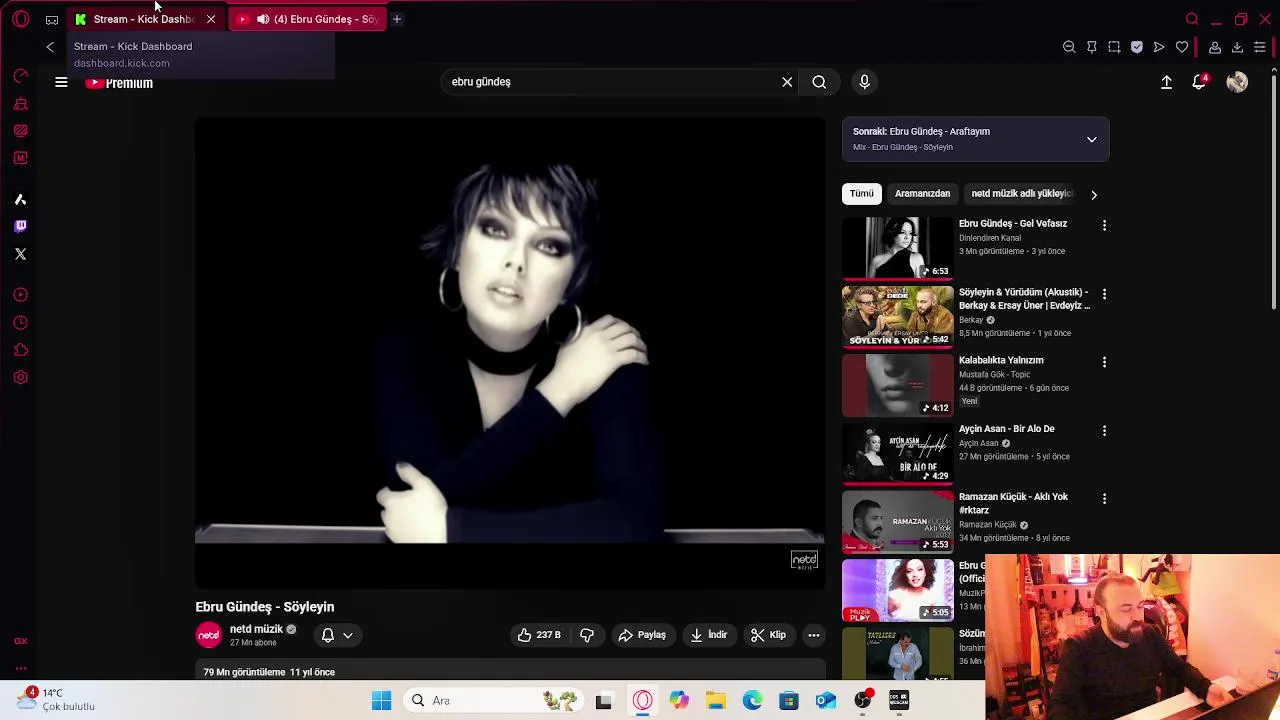This screenshot has width=1280, height=720.
Task: Close the Kick Dashboard tab
Action: [211, 19]
